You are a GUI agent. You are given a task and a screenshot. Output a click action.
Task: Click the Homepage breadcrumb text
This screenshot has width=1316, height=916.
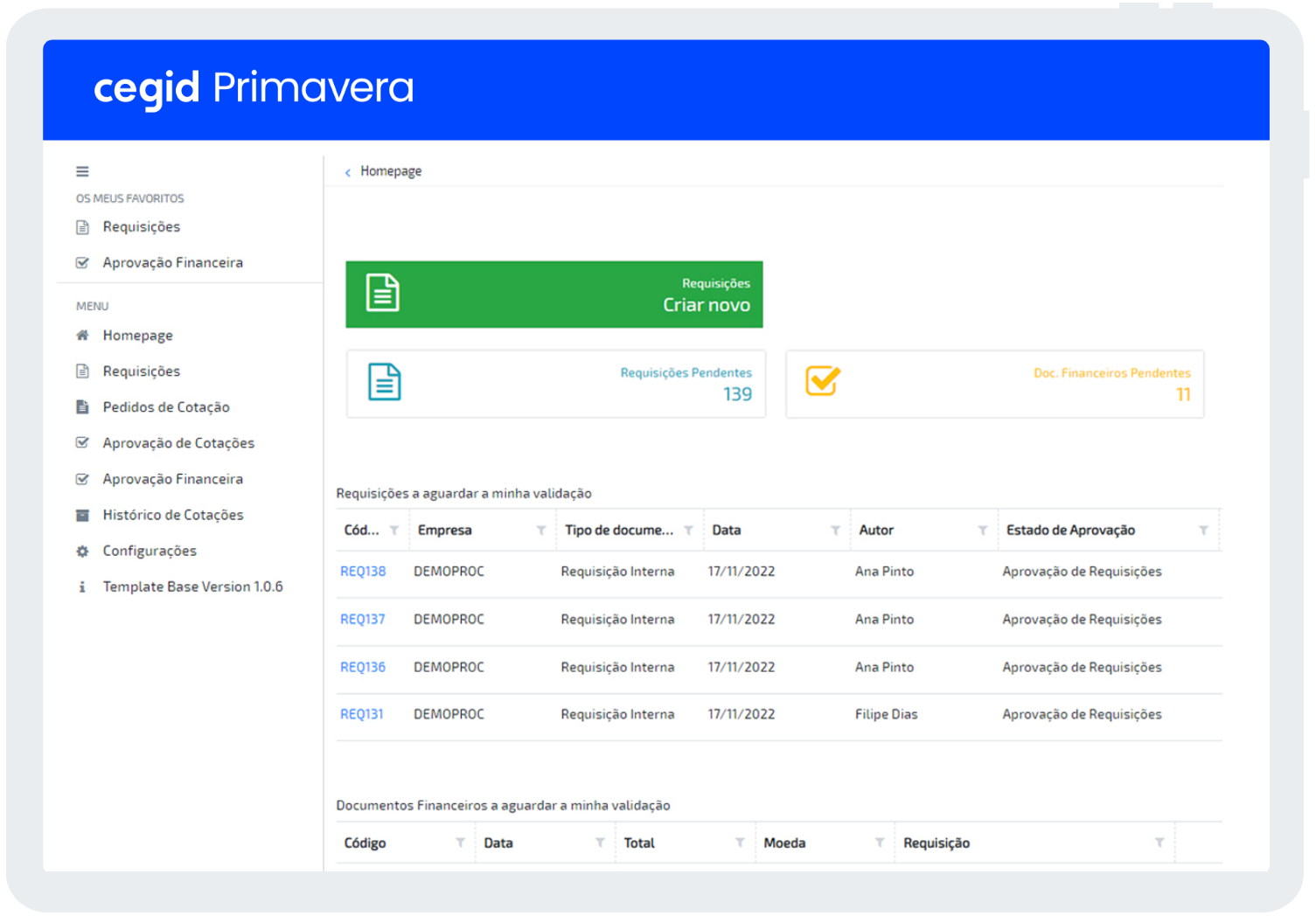(x=391, y=171)
